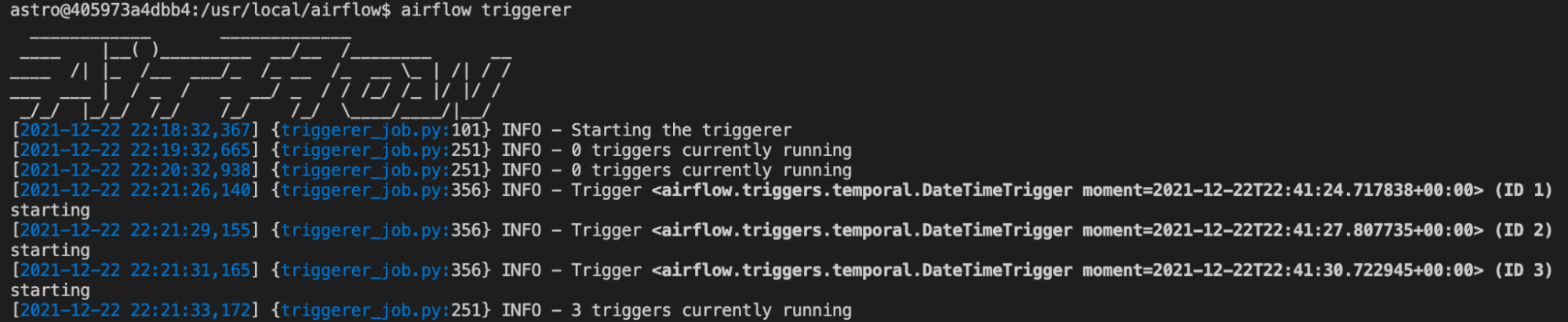The image size is (1568, 322).
Task: Click the 22:19:32,665 timestamp
Action: tap(190, 150)
